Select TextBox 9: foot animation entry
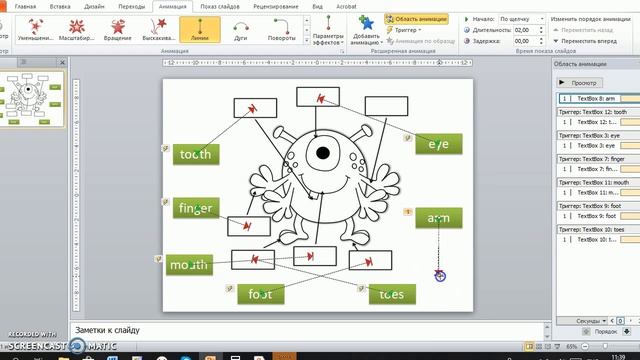 pos(598,216)
